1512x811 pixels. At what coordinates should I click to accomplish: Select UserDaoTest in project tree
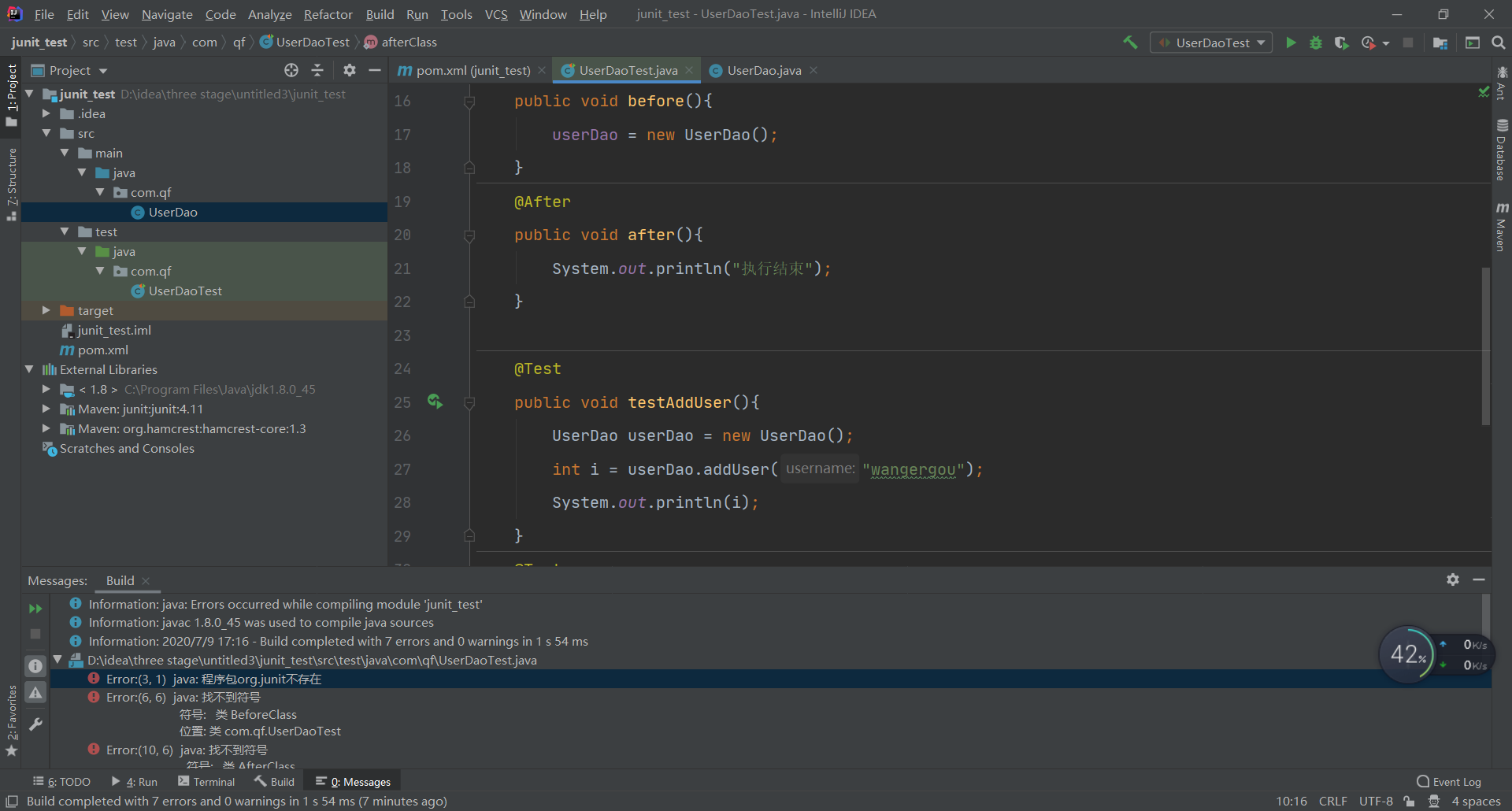click(x=185, y=291)
